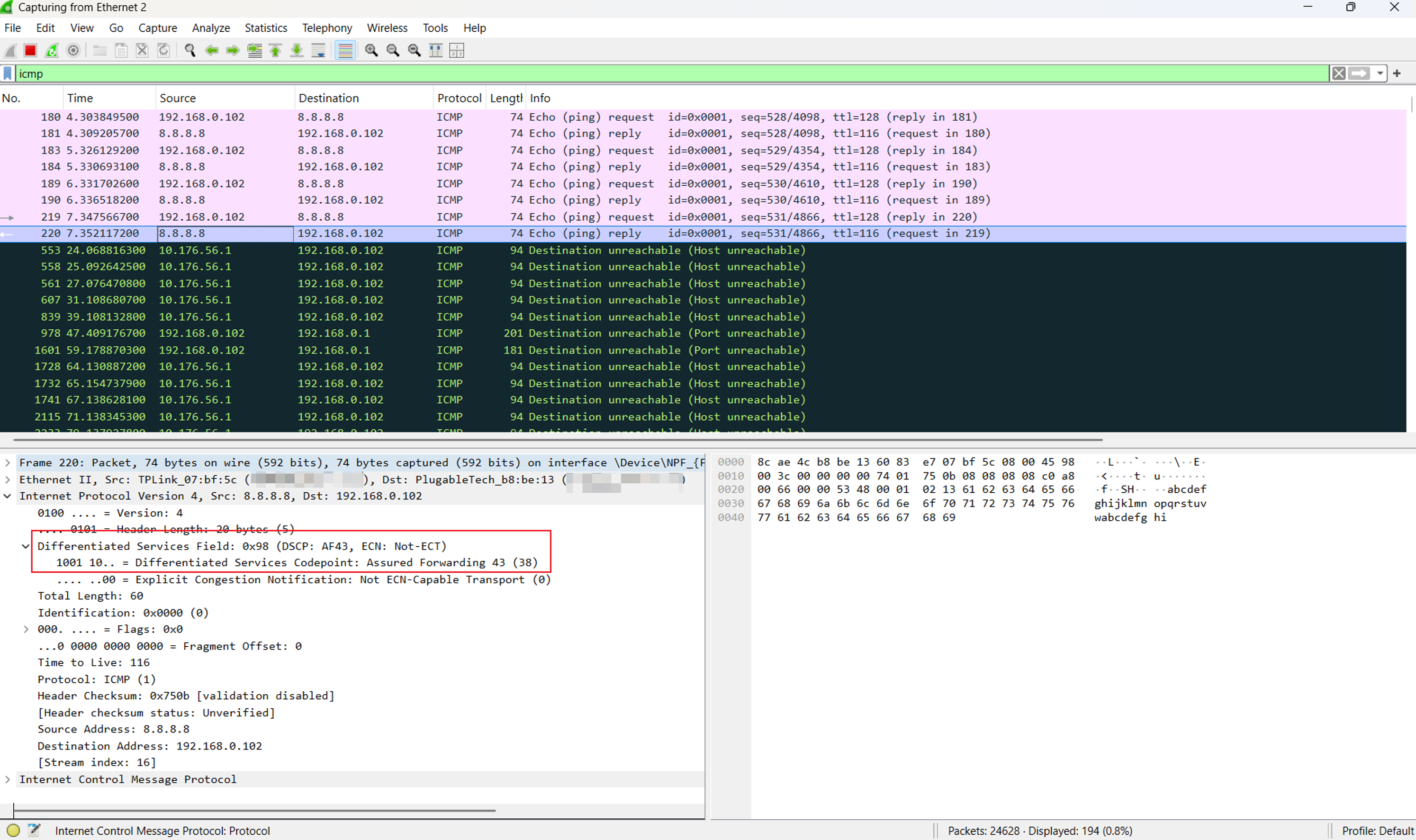Open the Analyze menu

[x=210, y=28]
